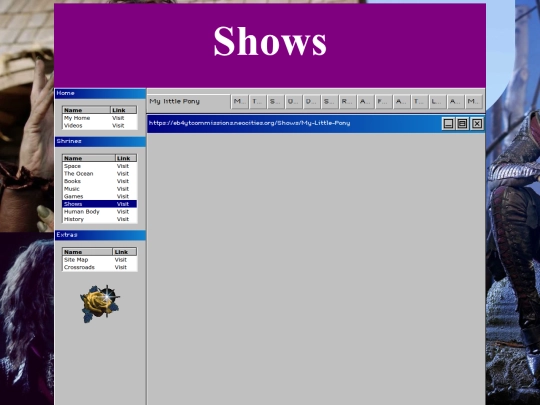
Task: Visit the My Home page link
Action: [118, 118]
